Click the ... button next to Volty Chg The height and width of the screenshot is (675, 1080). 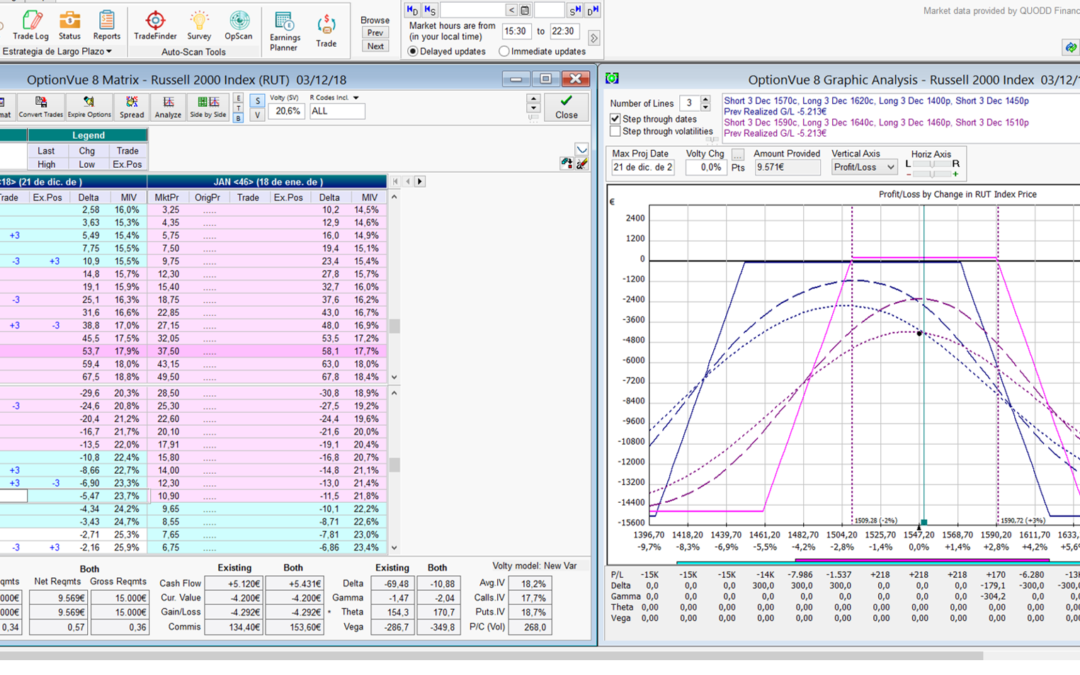(x=738, y=154)
